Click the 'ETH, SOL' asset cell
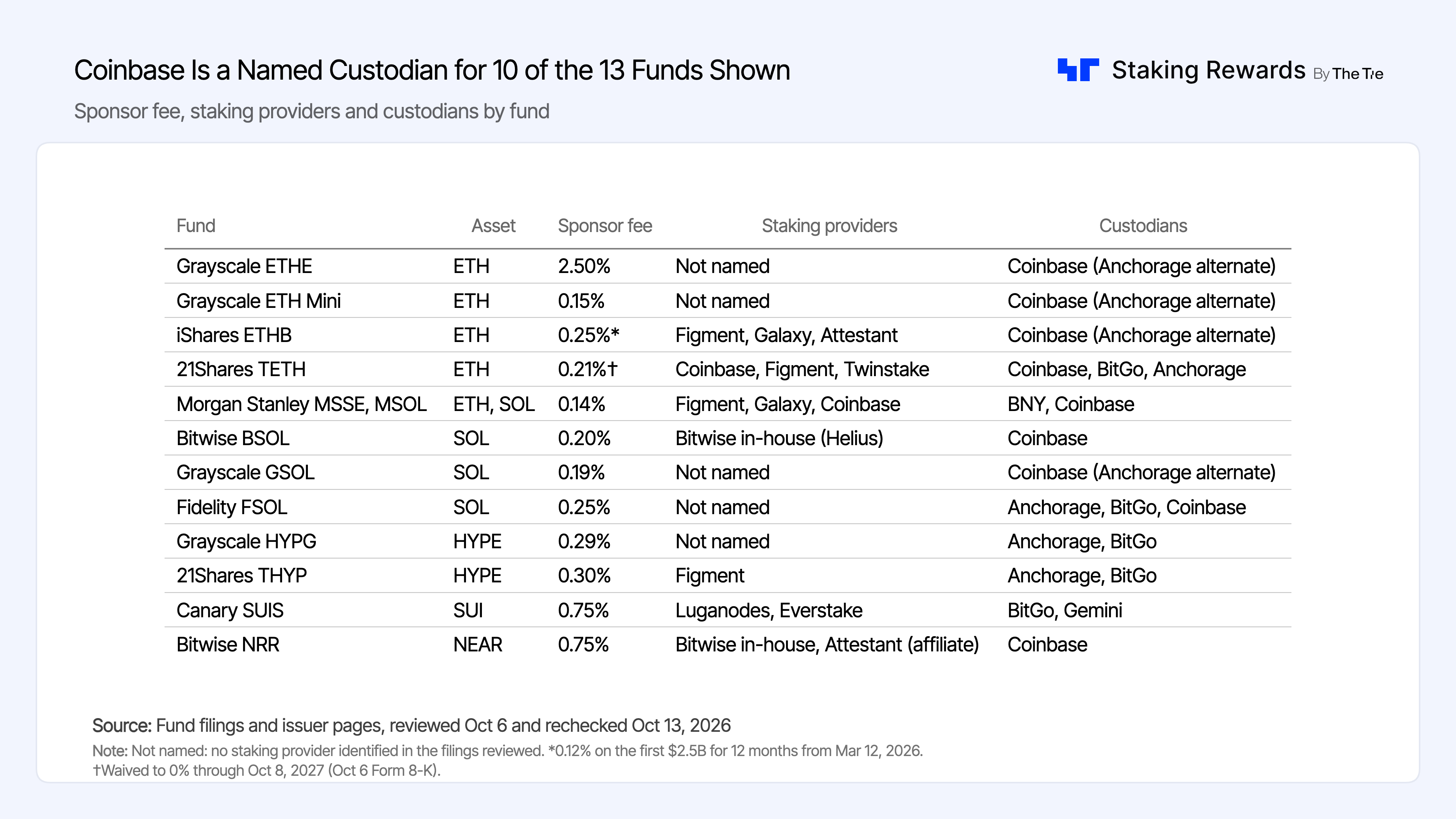Screen dimensions: 1456x819 [494, 404]
